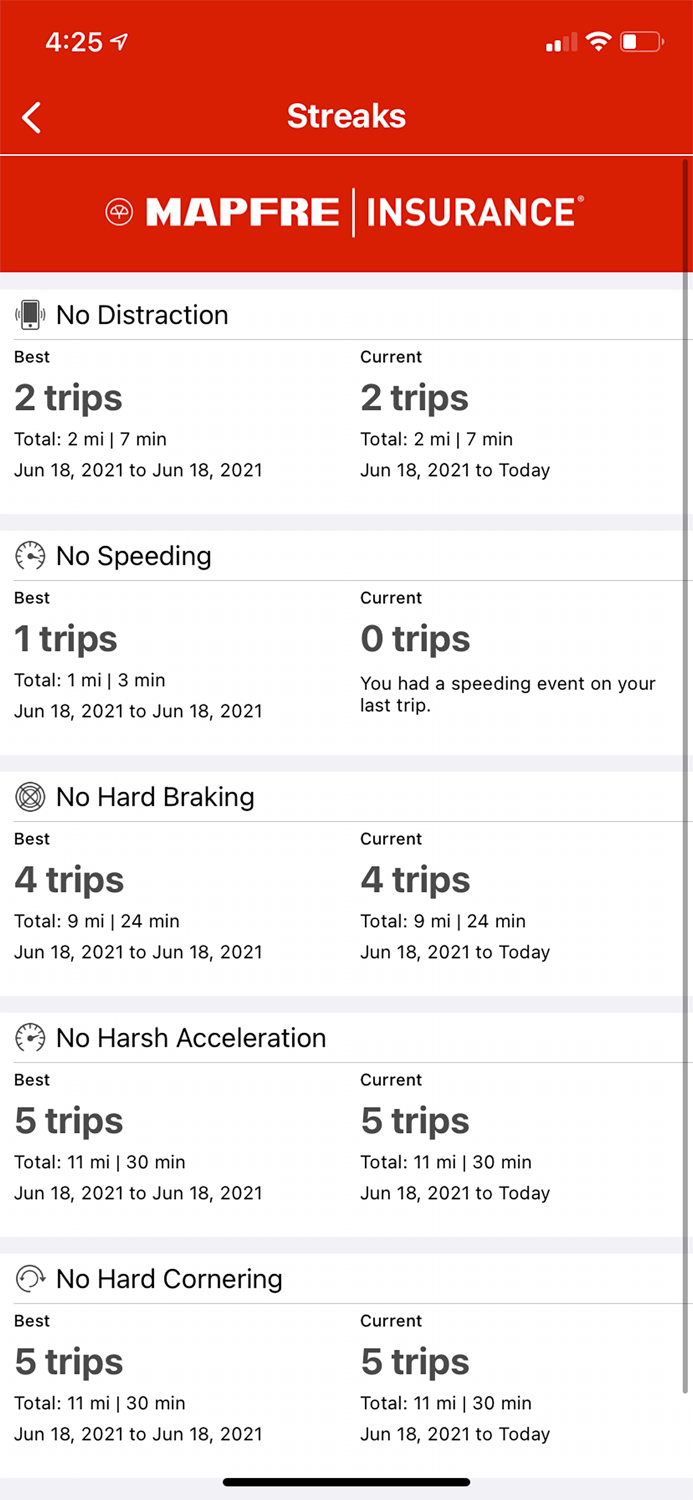Select the Streaks title heading
The image size is (693, 1500).
tap(346, 116)
